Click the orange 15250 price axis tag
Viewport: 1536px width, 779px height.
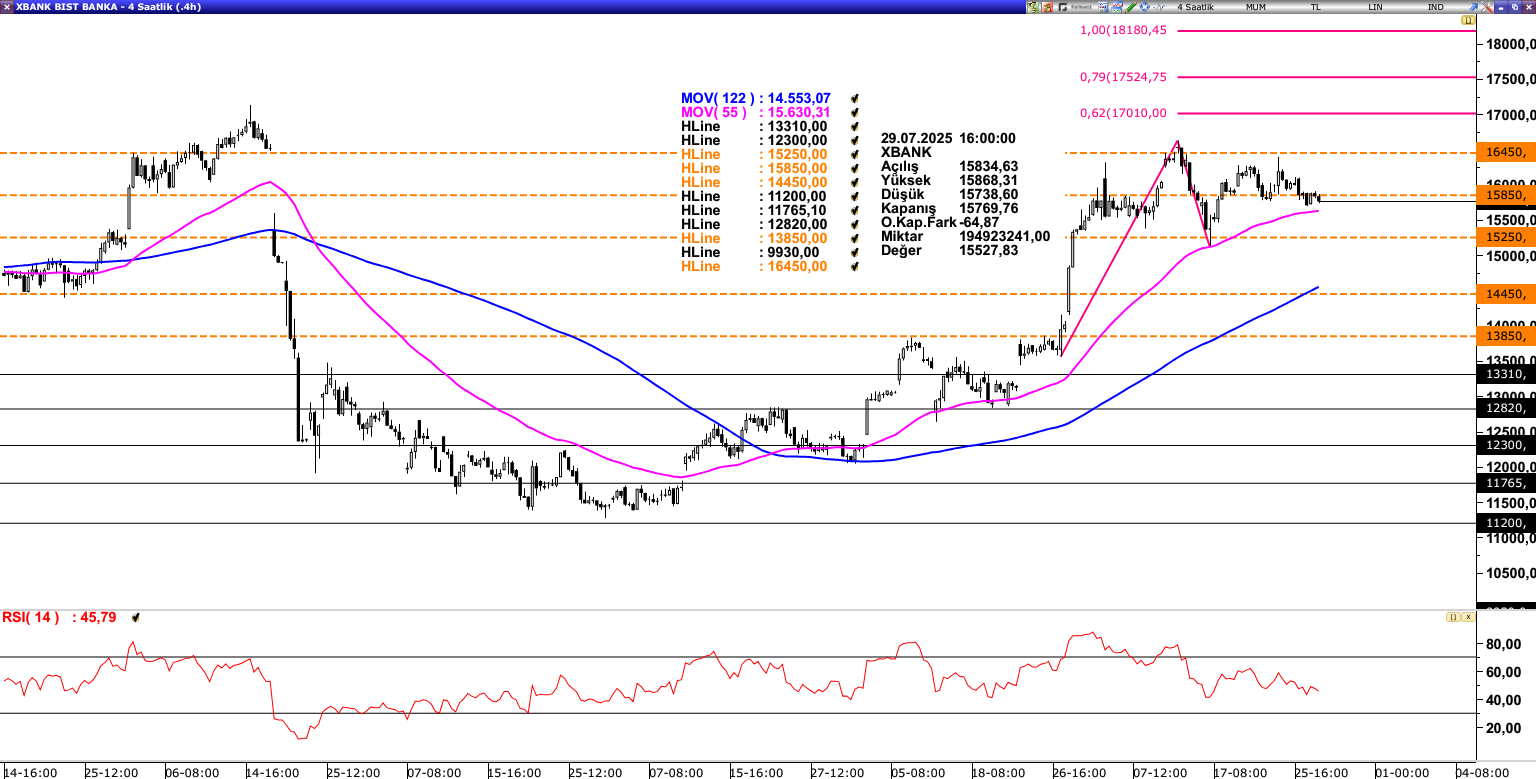click(x=1506, y=237)
